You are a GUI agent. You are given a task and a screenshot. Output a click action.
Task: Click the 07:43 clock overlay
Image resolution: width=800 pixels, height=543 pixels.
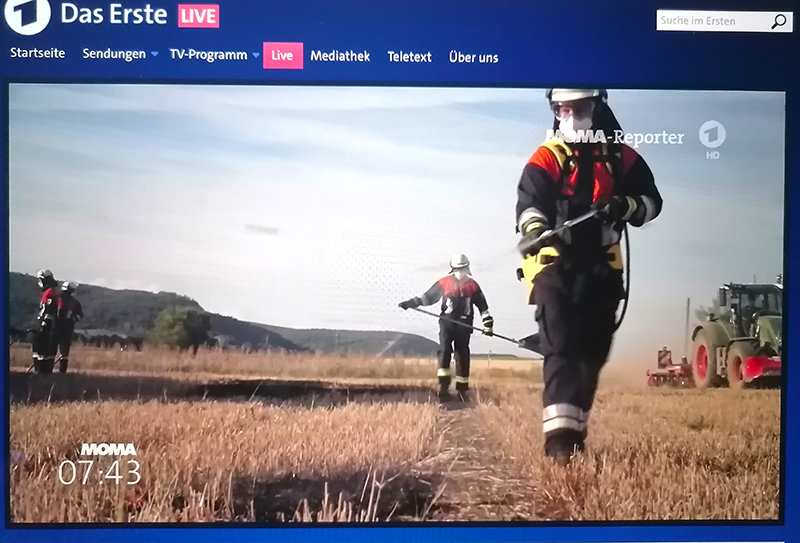coord(99,472)
